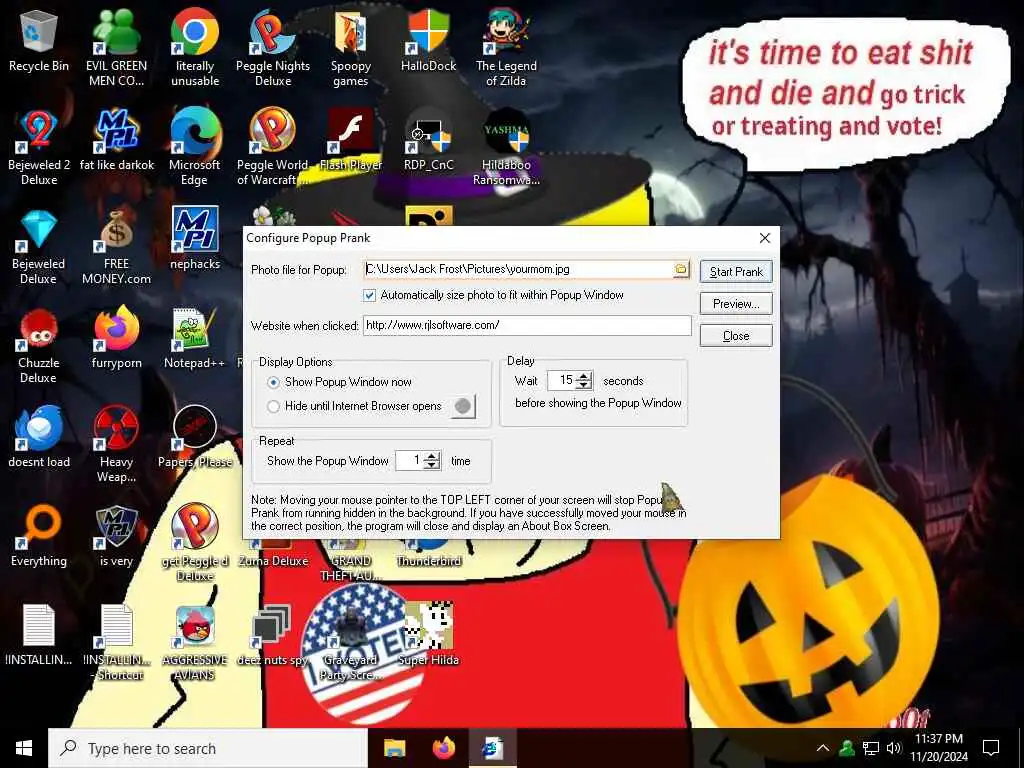Adjust the Wait seconds delay spinner
Viewport: 1024px width, 768px height.
[x=584, y=381]
